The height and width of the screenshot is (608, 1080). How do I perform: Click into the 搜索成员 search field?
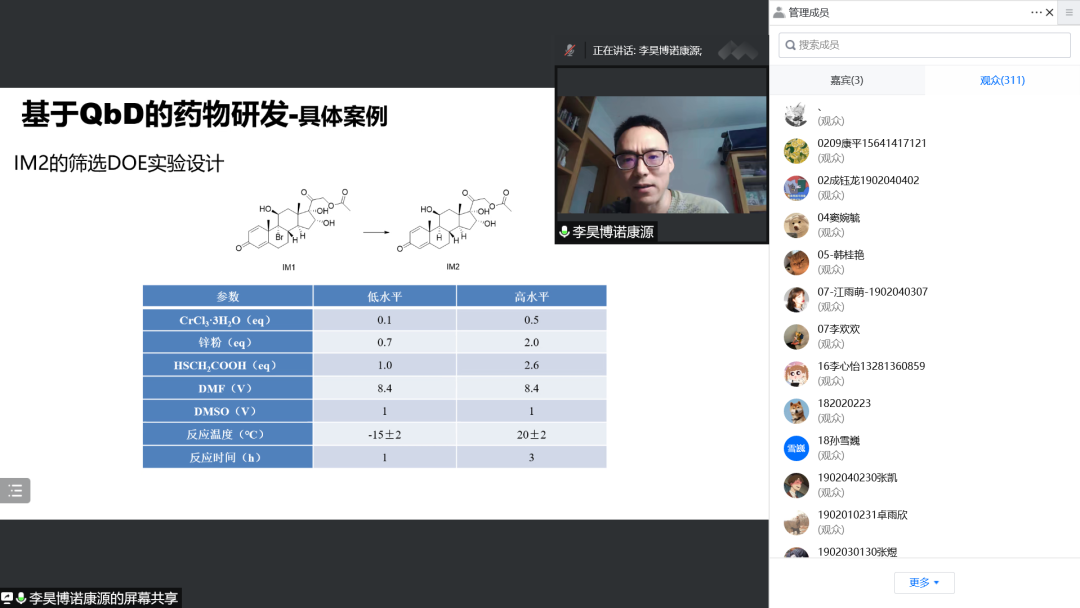924,45
